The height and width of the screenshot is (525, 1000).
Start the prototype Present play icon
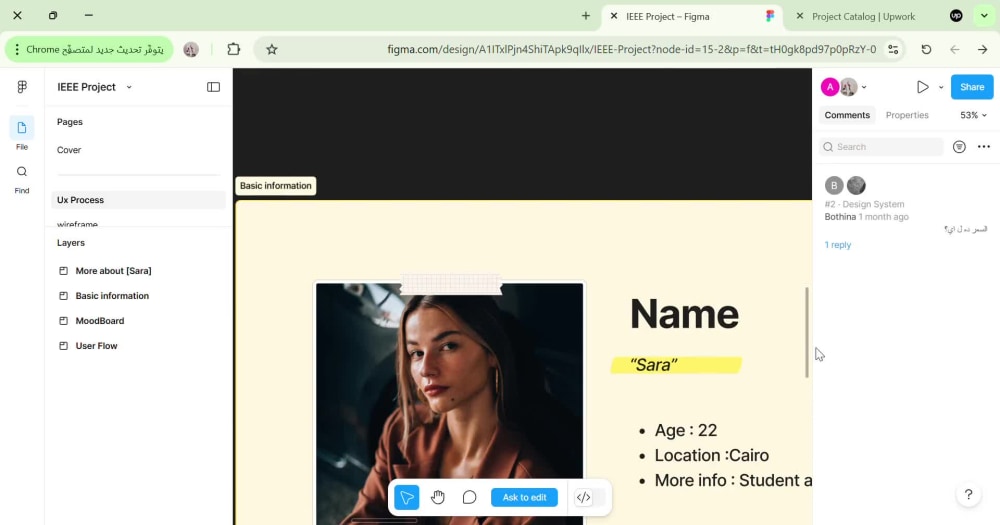pos(922,87)
